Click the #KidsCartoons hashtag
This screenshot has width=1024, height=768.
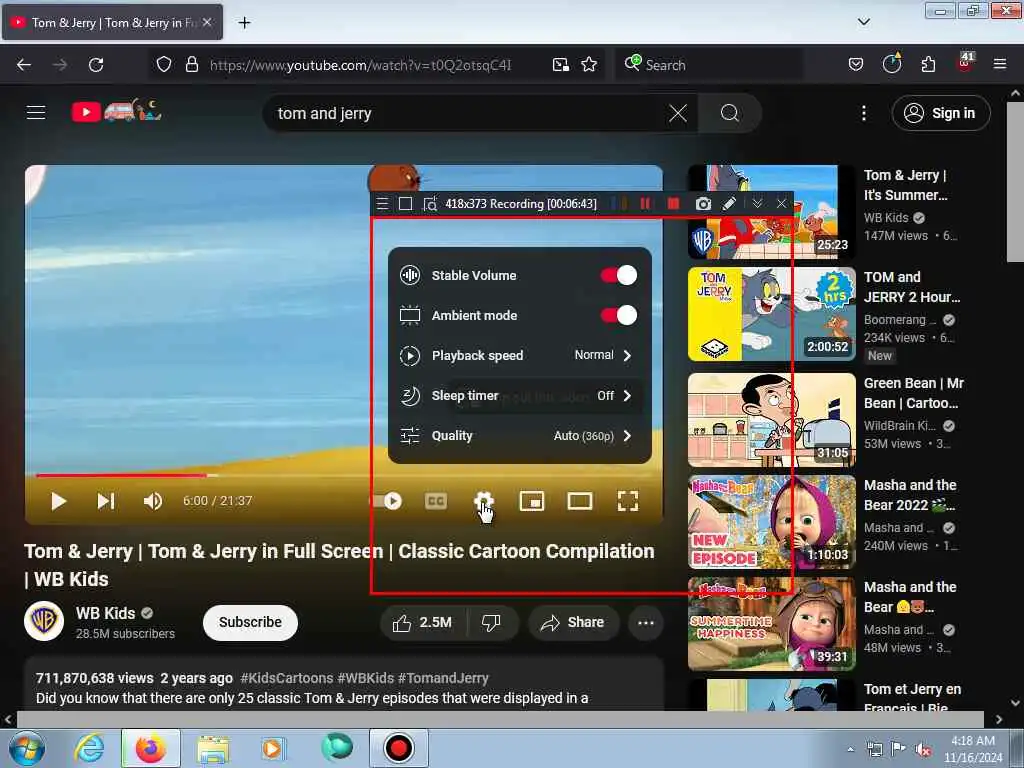pyautogui.click(x=287, y=678)
